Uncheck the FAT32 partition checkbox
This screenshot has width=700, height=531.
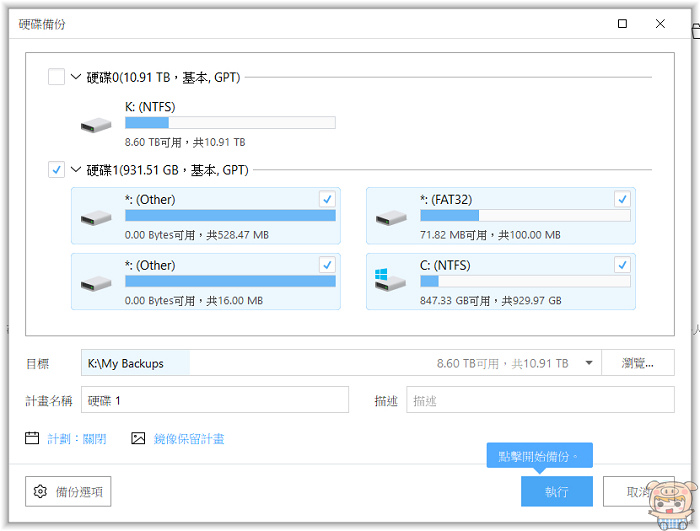(622, 200)
